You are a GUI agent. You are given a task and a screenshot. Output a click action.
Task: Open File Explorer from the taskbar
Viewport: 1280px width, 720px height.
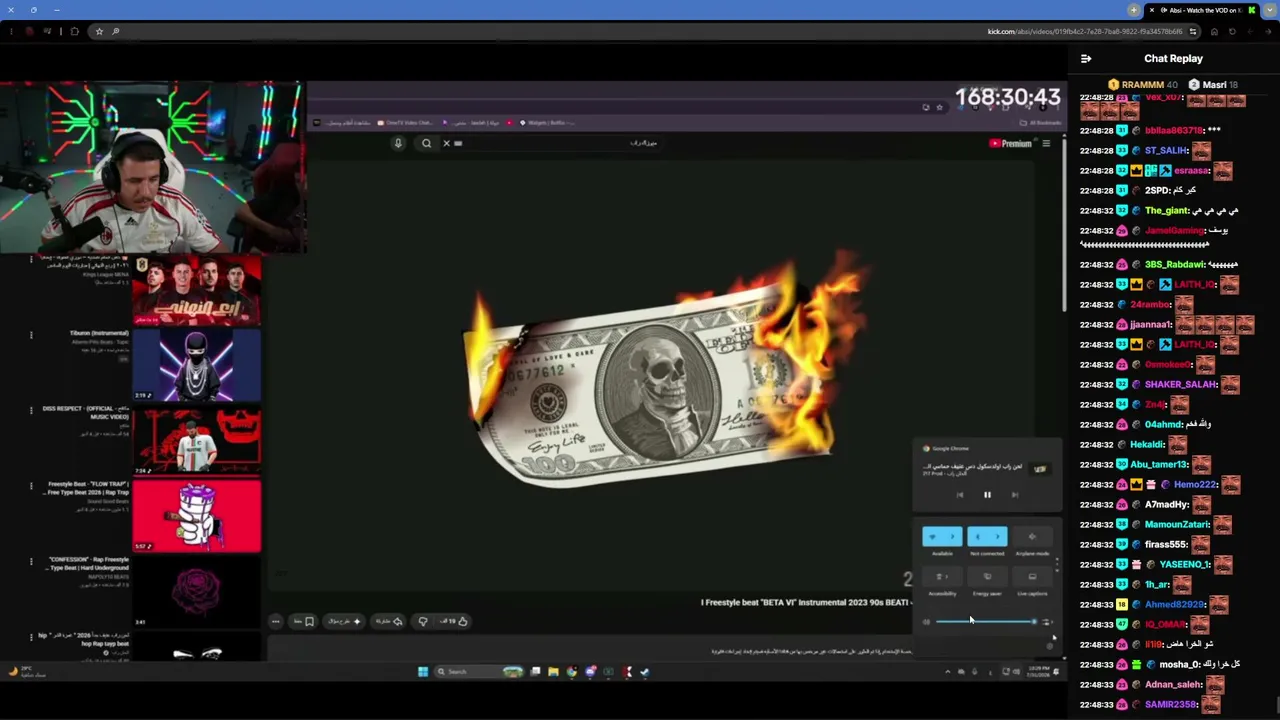point(553,672)
